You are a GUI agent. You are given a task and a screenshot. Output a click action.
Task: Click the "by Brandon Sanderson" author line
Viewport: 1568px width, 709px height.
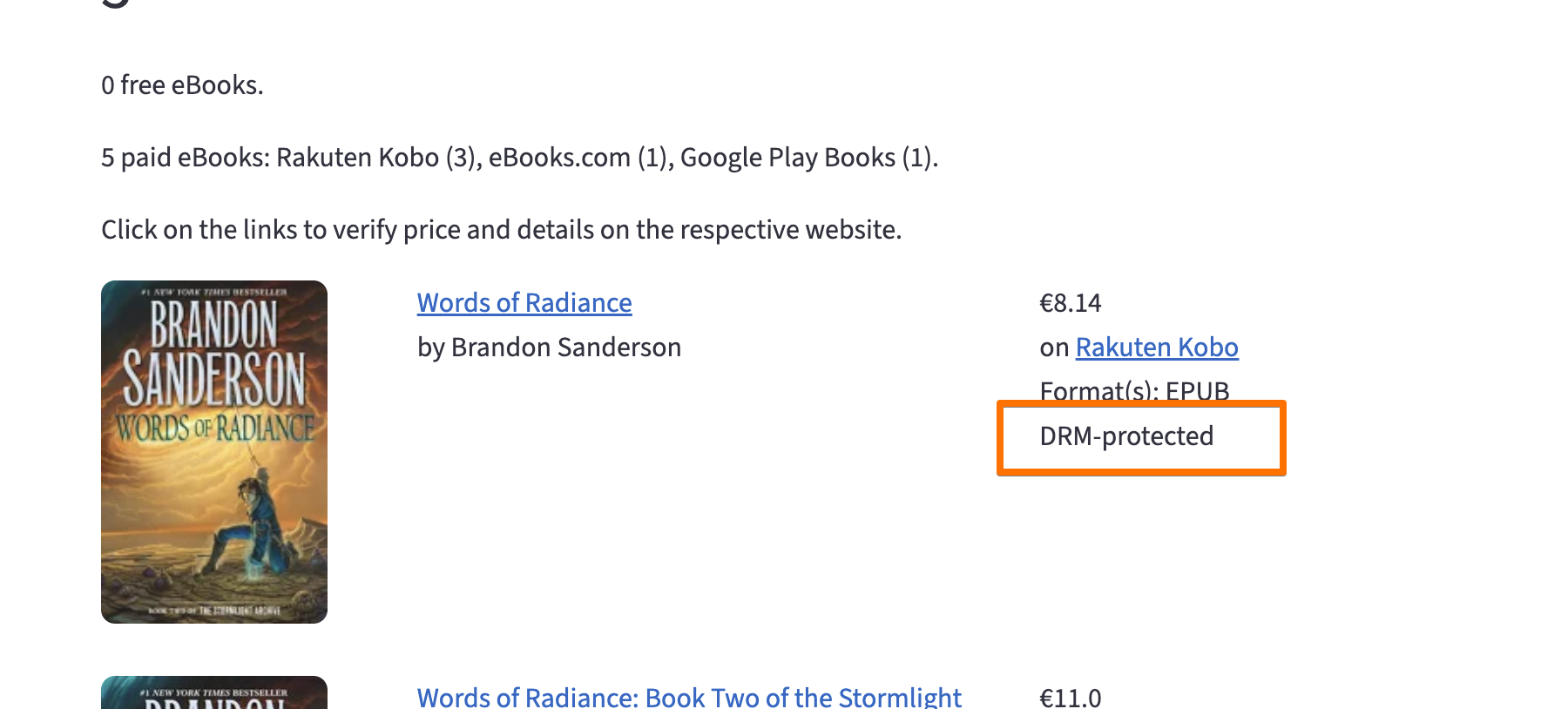[x=549, y=348]
